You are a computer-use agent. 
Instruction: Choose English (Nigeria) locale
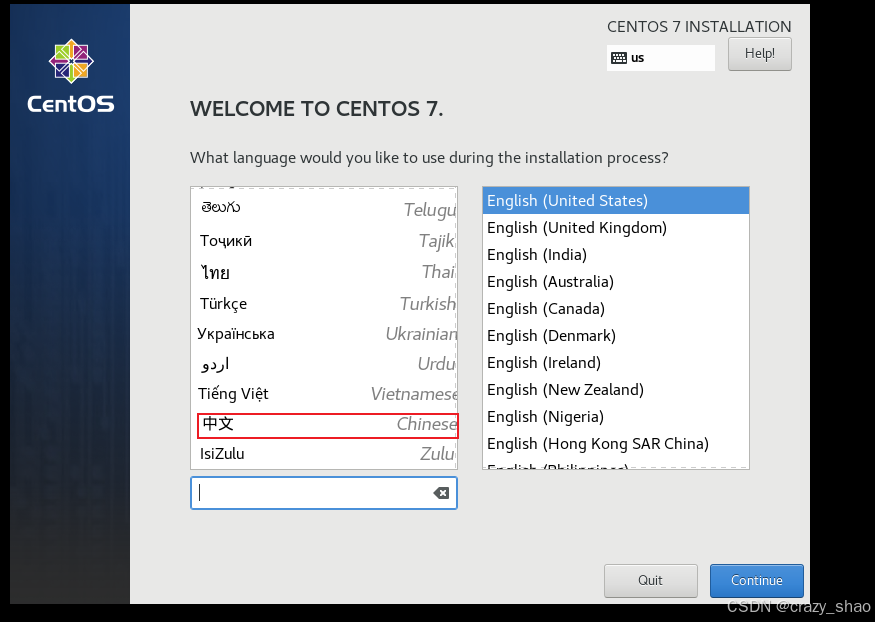(616, 417)
